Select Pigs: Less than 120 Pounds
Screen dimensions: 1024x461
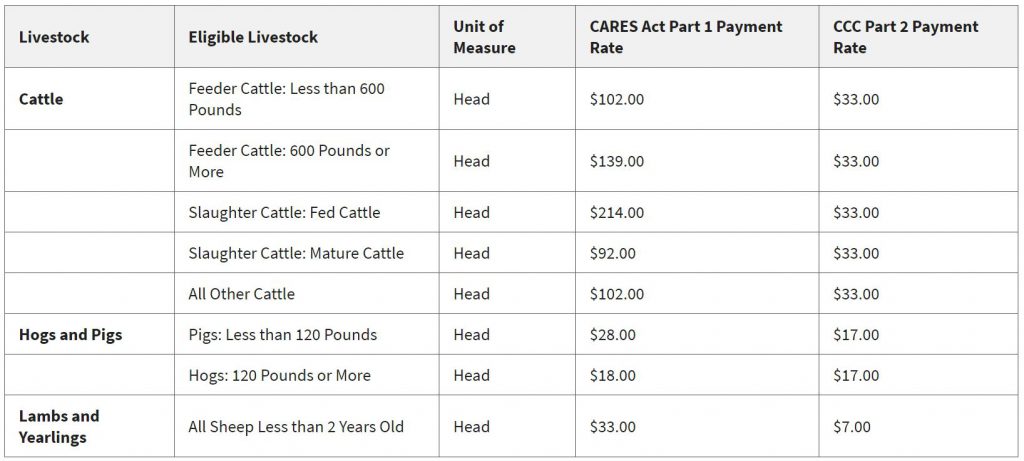(x=282, y=335)
